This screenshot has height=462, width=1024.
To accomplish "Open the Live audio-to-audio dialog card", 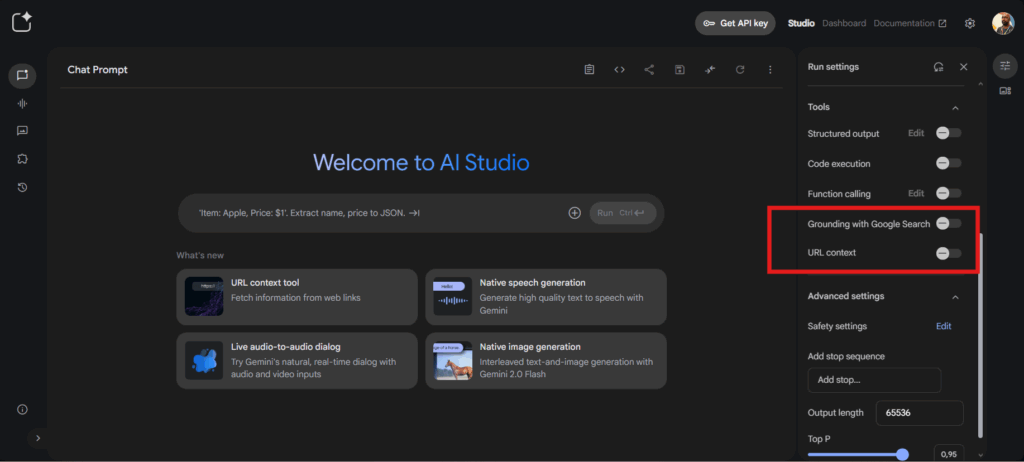I will [296, 361].
